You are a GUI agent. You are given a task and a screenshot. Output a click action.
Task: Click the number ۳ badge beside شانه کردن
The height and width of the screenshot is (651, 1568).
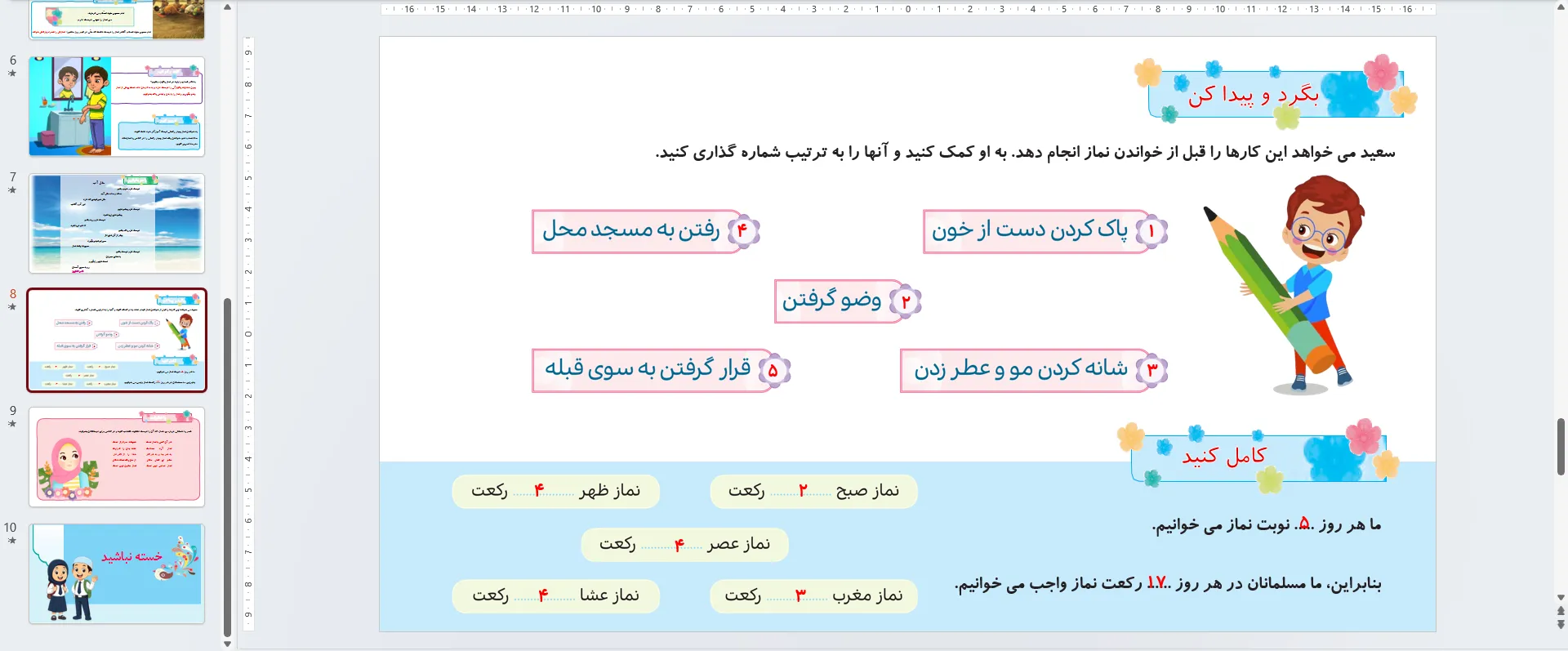(x=1152, y=371)
